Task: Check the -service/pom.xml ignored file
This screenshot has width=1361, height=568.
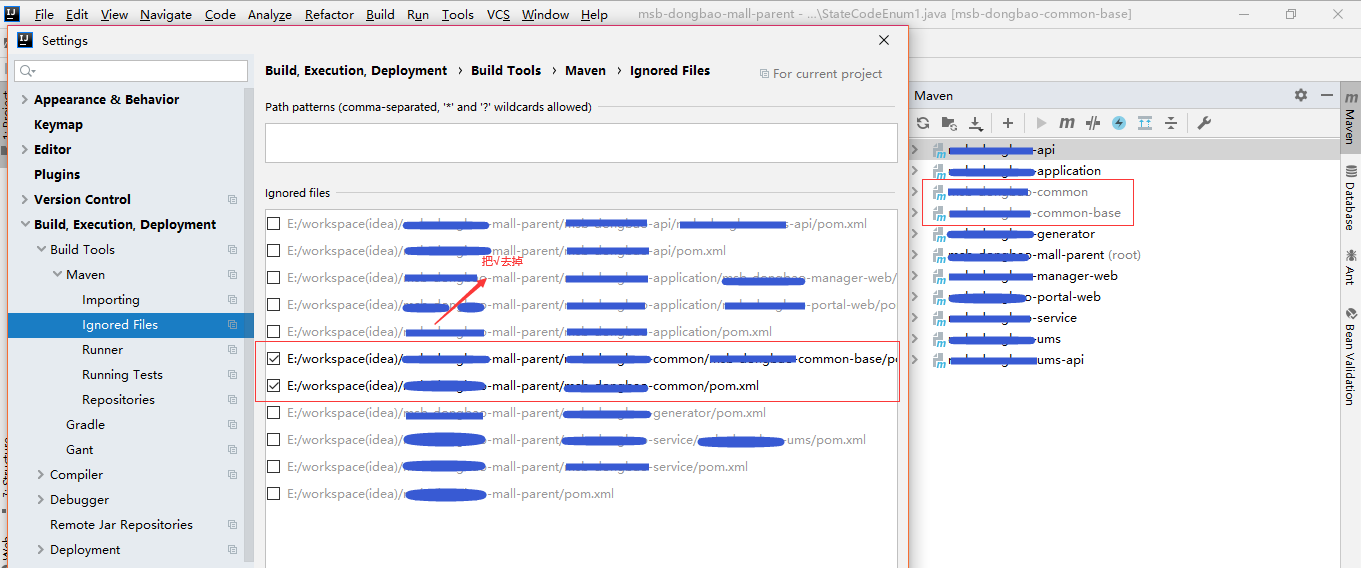Action: click(x=273, y=466)
